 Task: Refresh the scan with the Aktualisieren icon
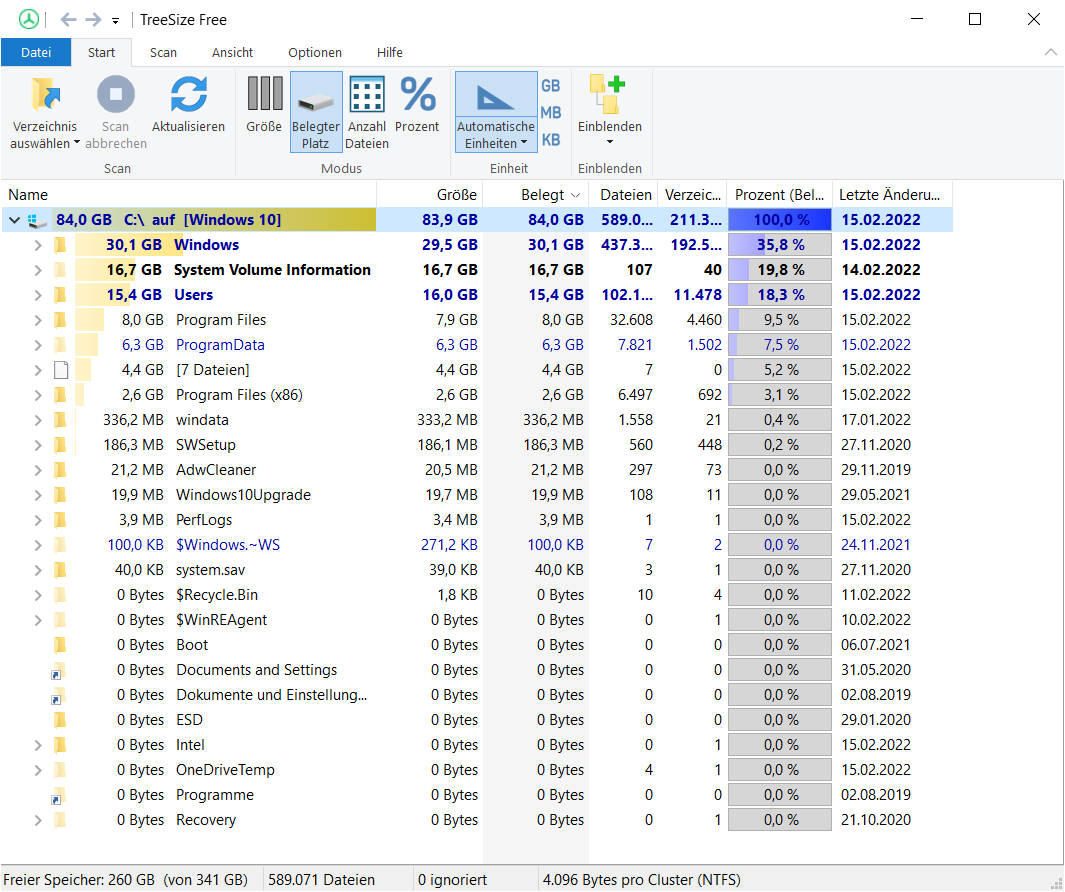point(188,94)
